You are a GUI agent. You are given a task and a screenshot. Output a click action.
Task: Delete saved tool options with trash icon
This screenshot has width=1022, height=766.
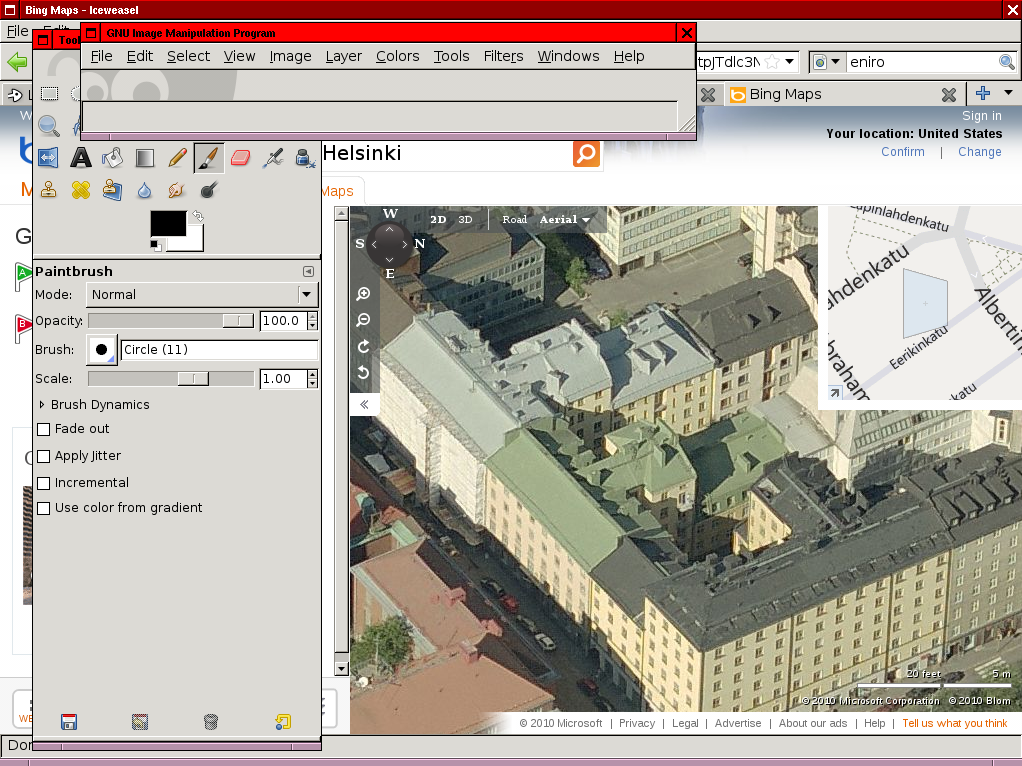click(x=211, y=722)
